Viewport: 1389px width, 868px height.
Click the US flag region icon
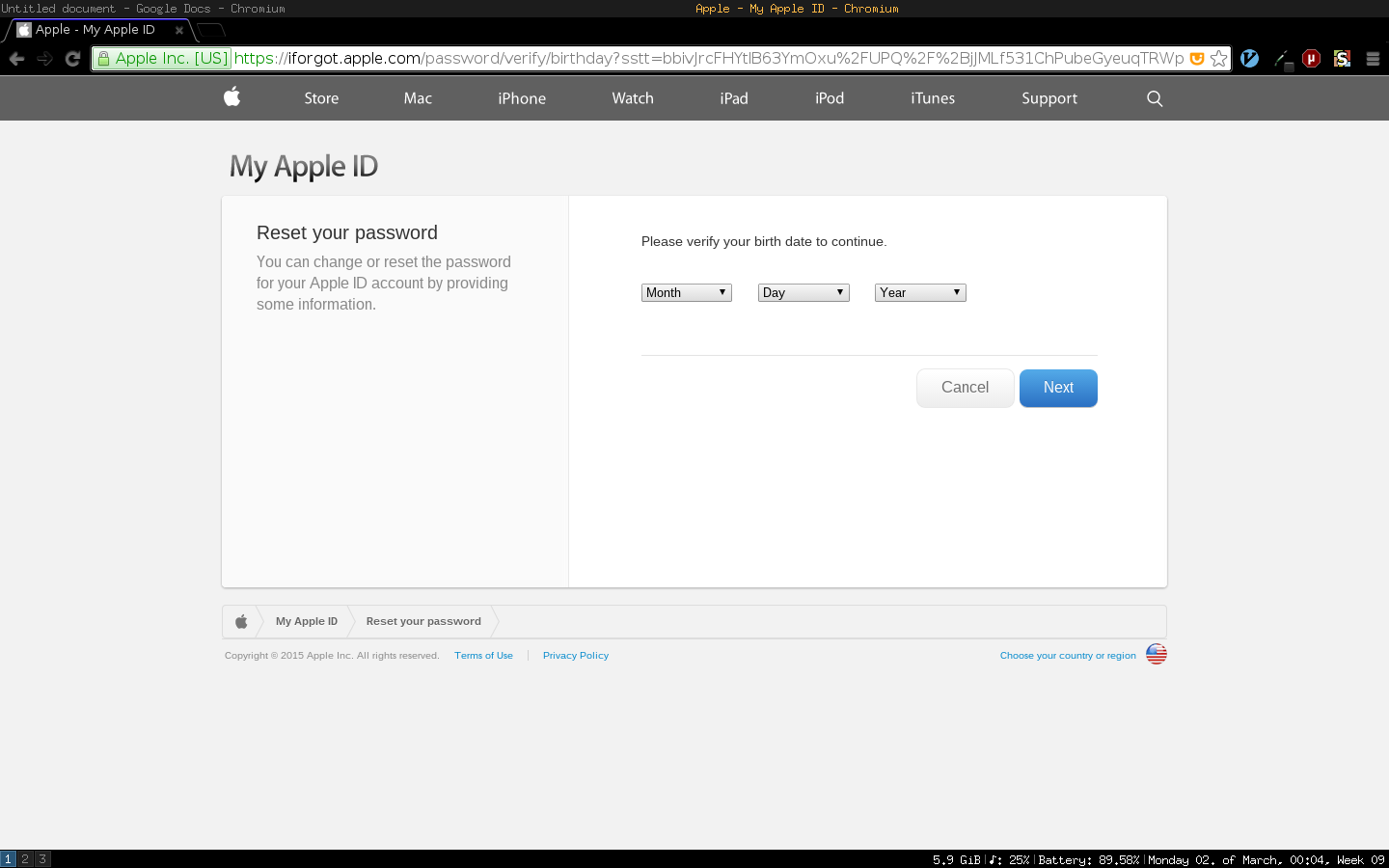pyautogui.click(x=1157, y=654)
